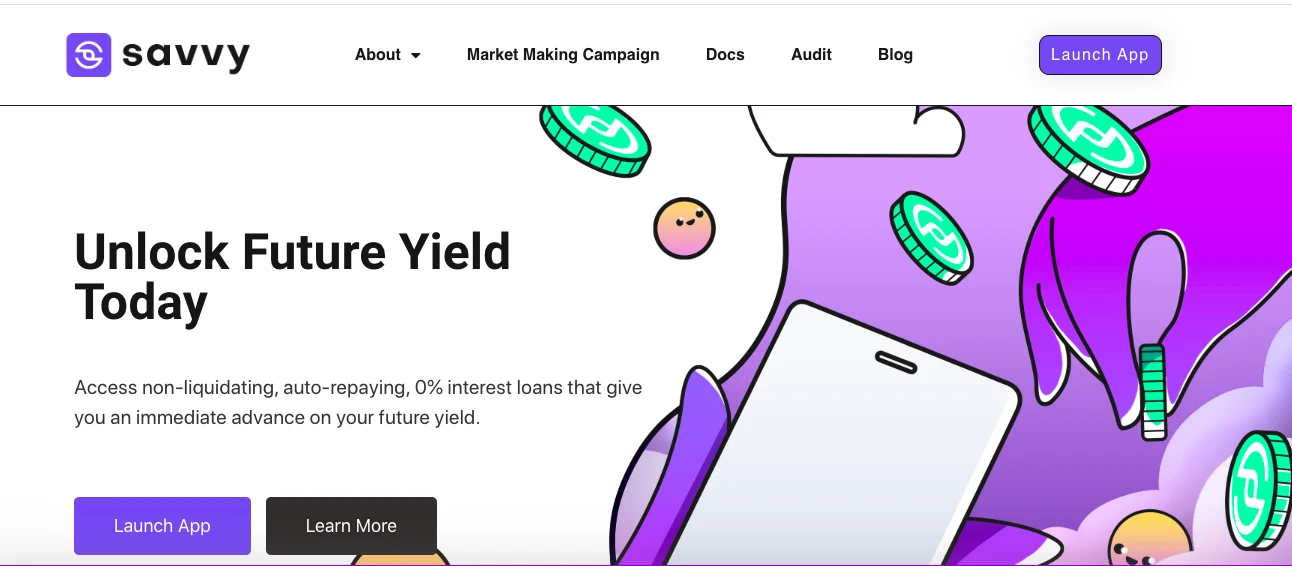Click the hero Launch App button
Viewport: 1292px width, 566px height.
[162, 526]
